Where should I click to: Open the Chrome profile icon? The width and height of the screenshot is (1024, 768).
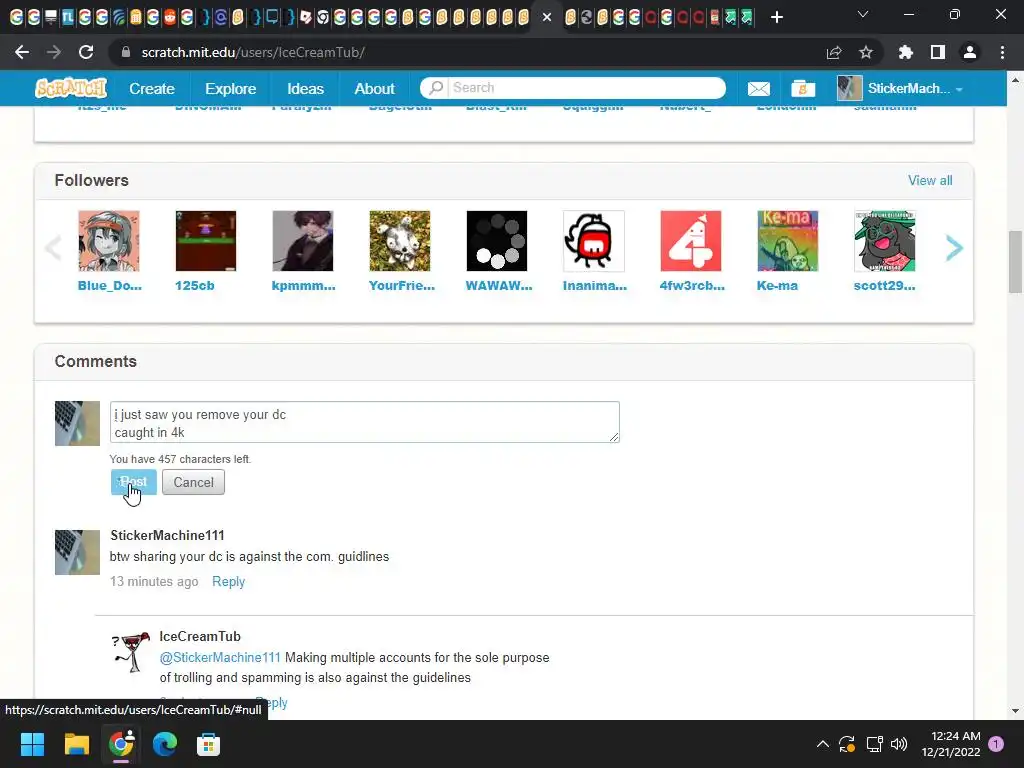tap(970, 52)
